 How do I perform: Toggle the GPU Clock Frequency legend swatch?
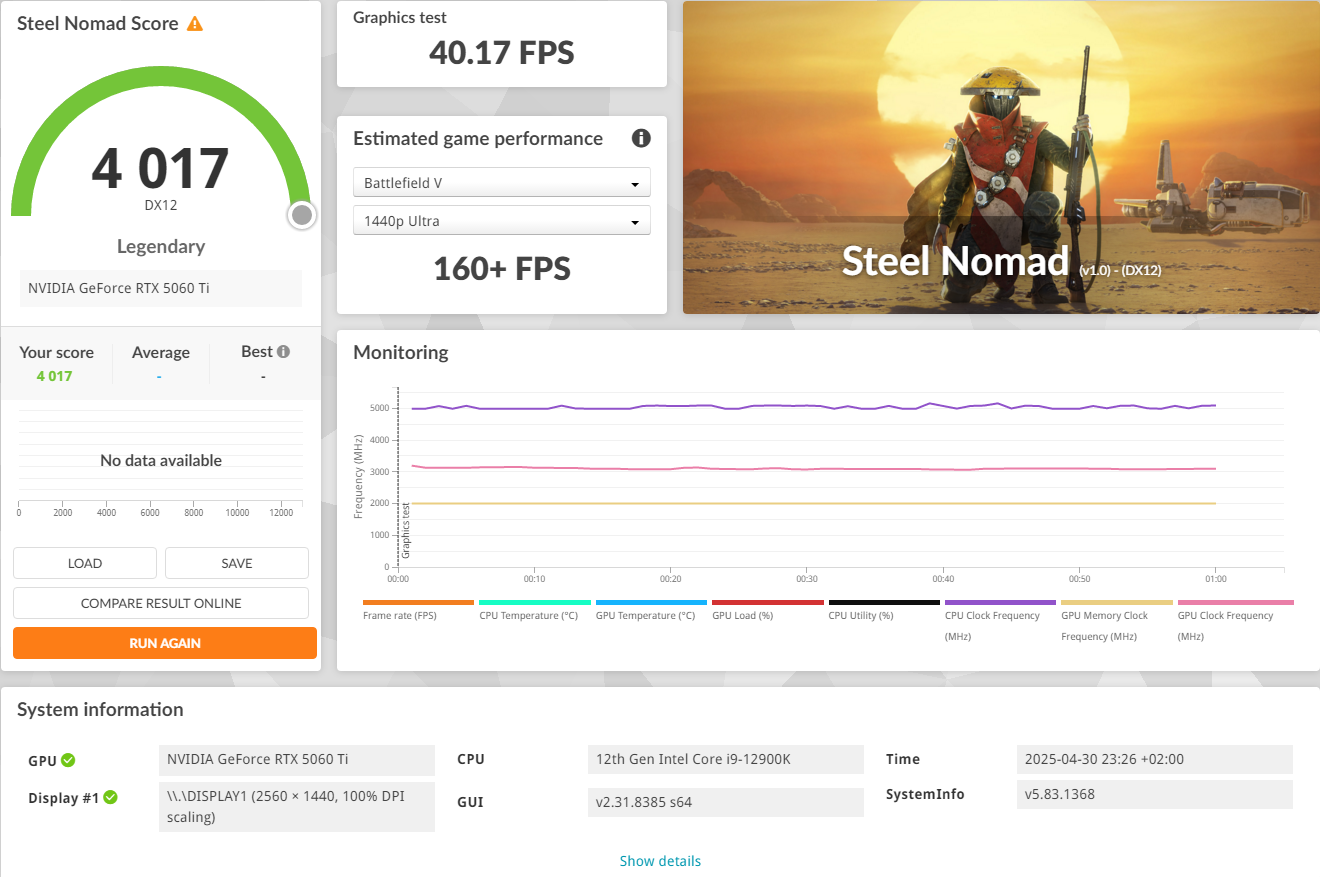tap(1236, 602)
